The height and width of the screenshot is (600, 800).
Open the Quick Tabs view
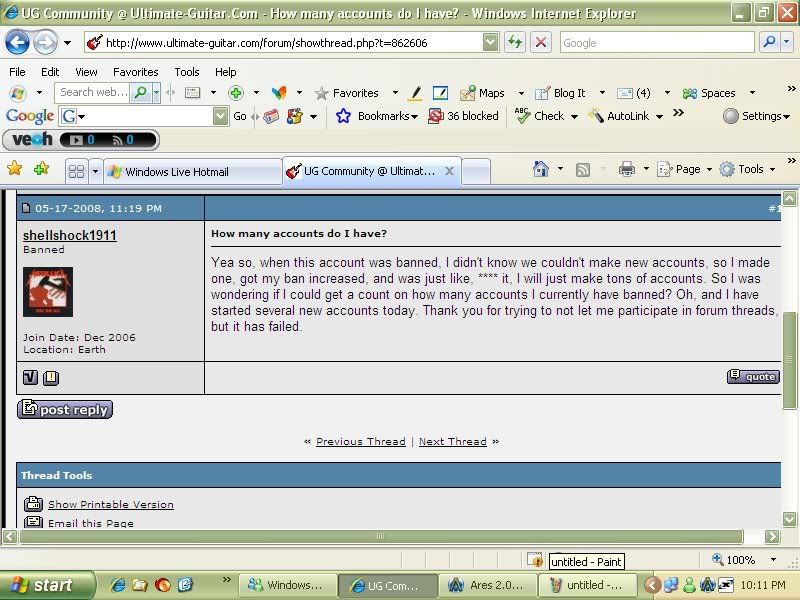point(77,171)
